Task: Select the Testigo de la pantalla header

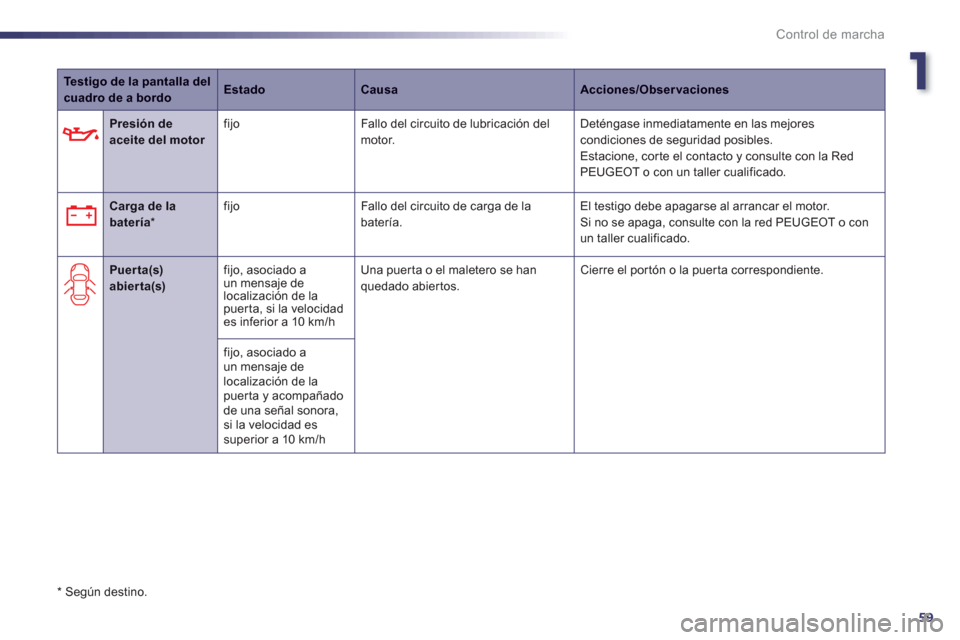Action: 137,89
